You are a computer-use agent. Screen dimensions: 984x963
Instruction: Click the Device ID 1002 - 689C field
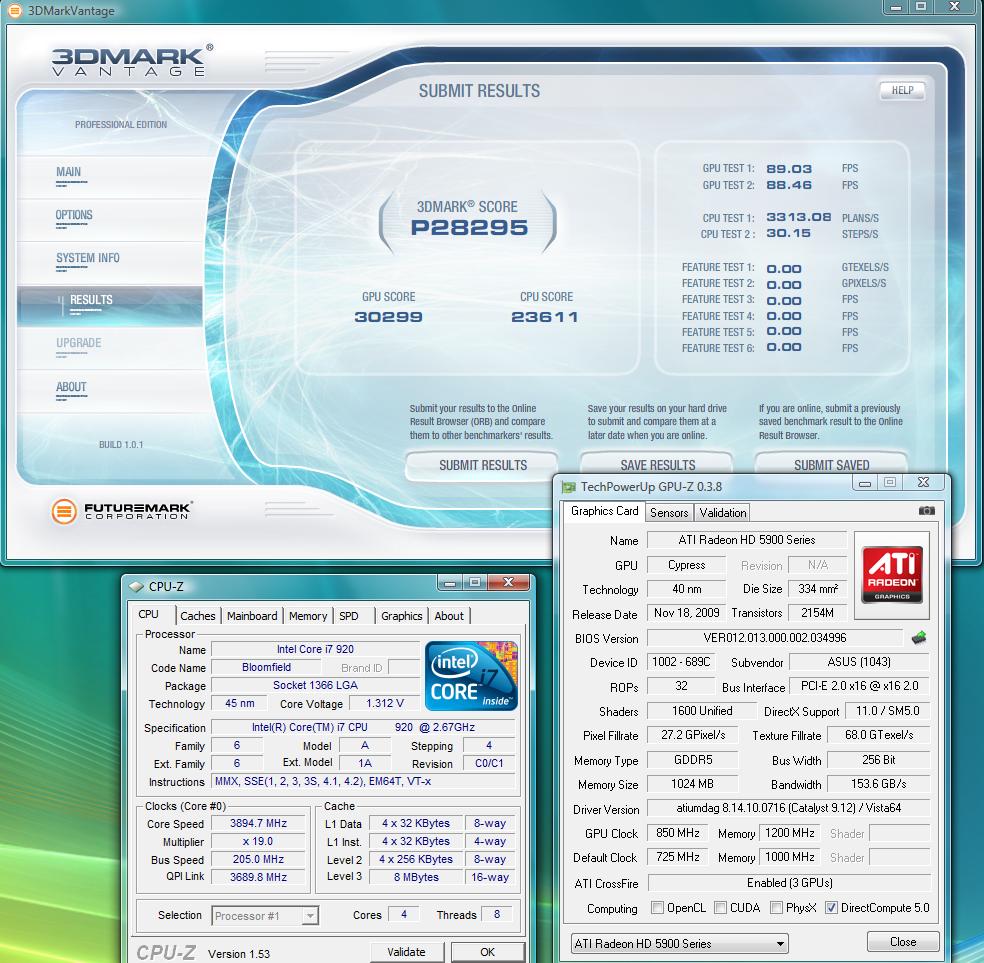[681, 662]
